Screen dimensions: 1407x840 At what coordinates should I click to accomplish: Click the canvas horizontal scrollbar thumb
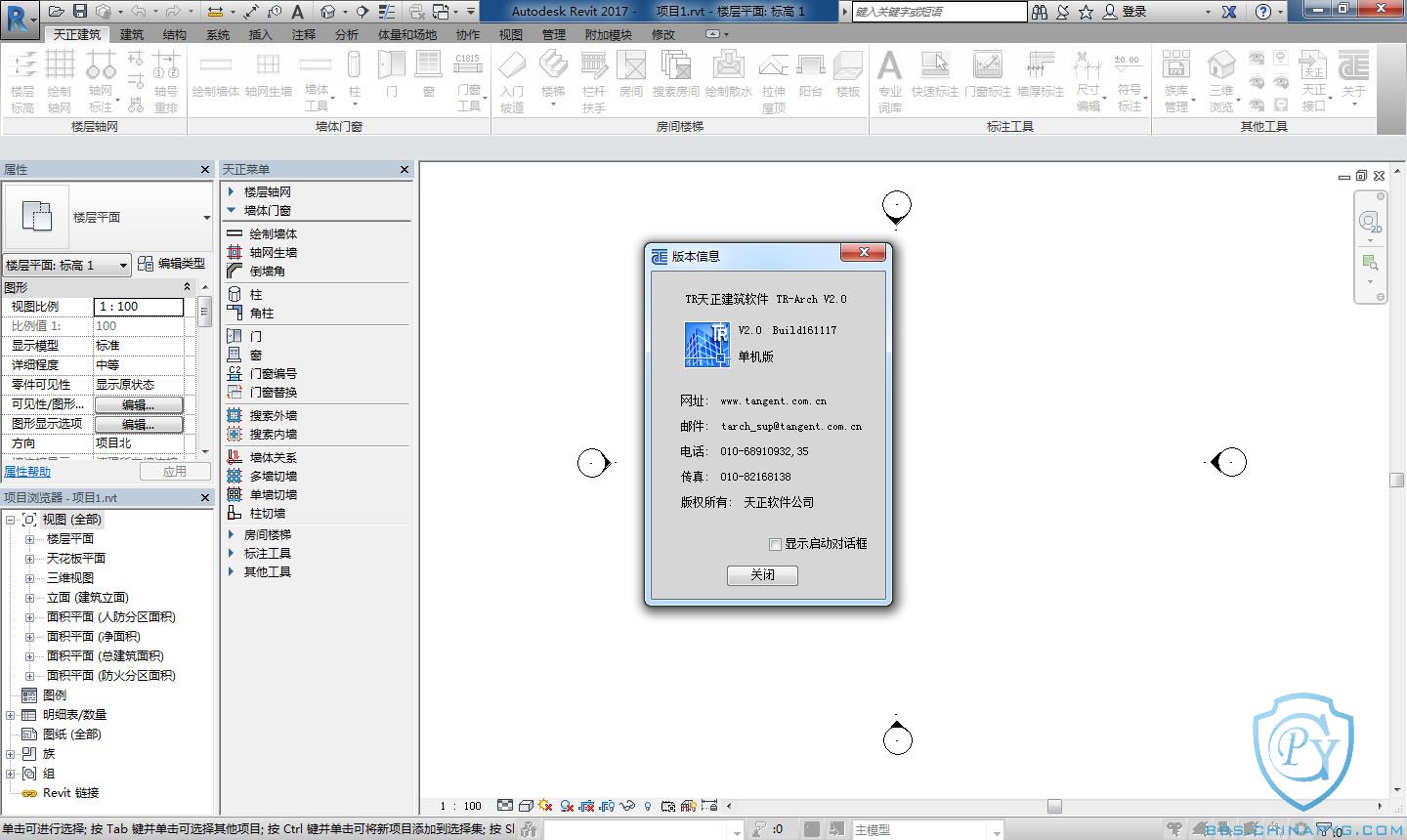[1054, 806]
